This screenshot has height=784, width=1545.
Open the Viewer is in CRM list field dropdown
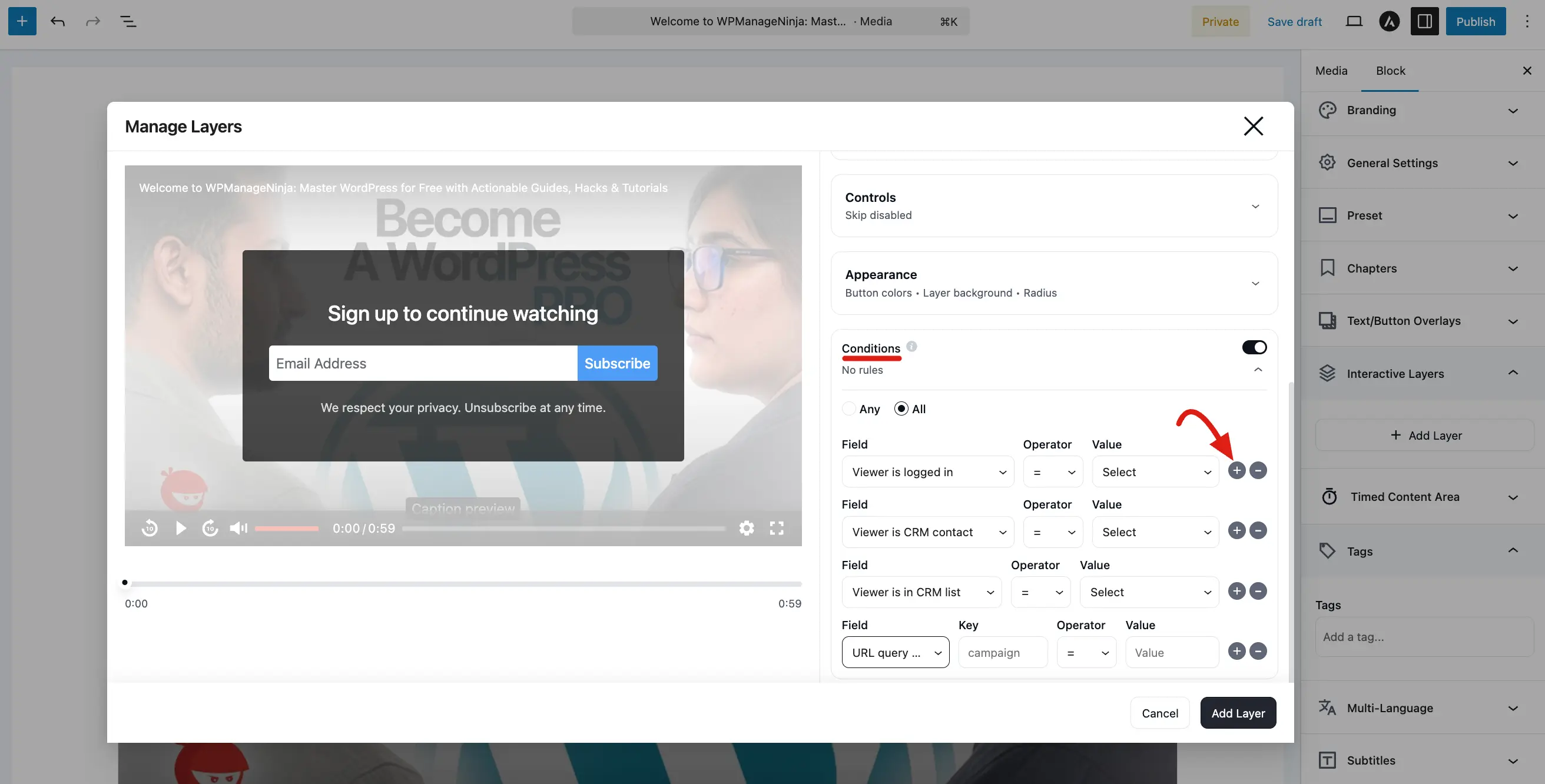pyautogui.click(x=922, y=592)
